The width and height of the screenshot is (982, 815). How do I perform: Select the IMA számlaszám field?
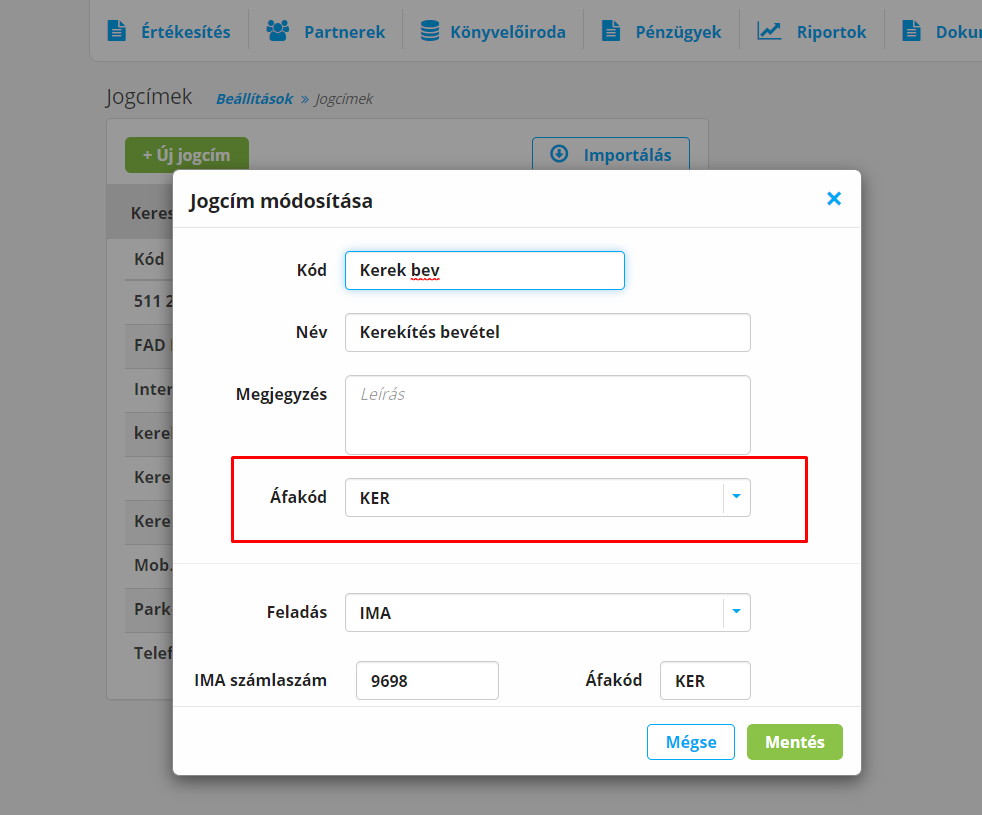pos(427,681)
